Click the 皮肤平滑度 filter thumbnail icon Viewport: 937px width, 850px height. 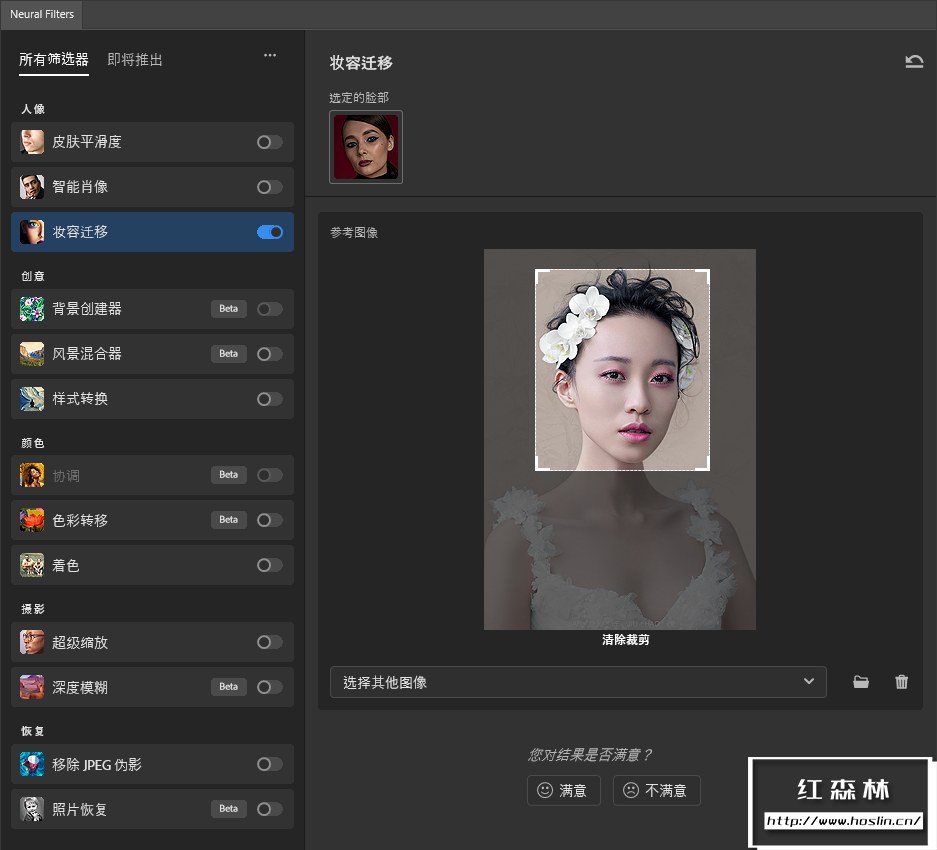point(32,142)
